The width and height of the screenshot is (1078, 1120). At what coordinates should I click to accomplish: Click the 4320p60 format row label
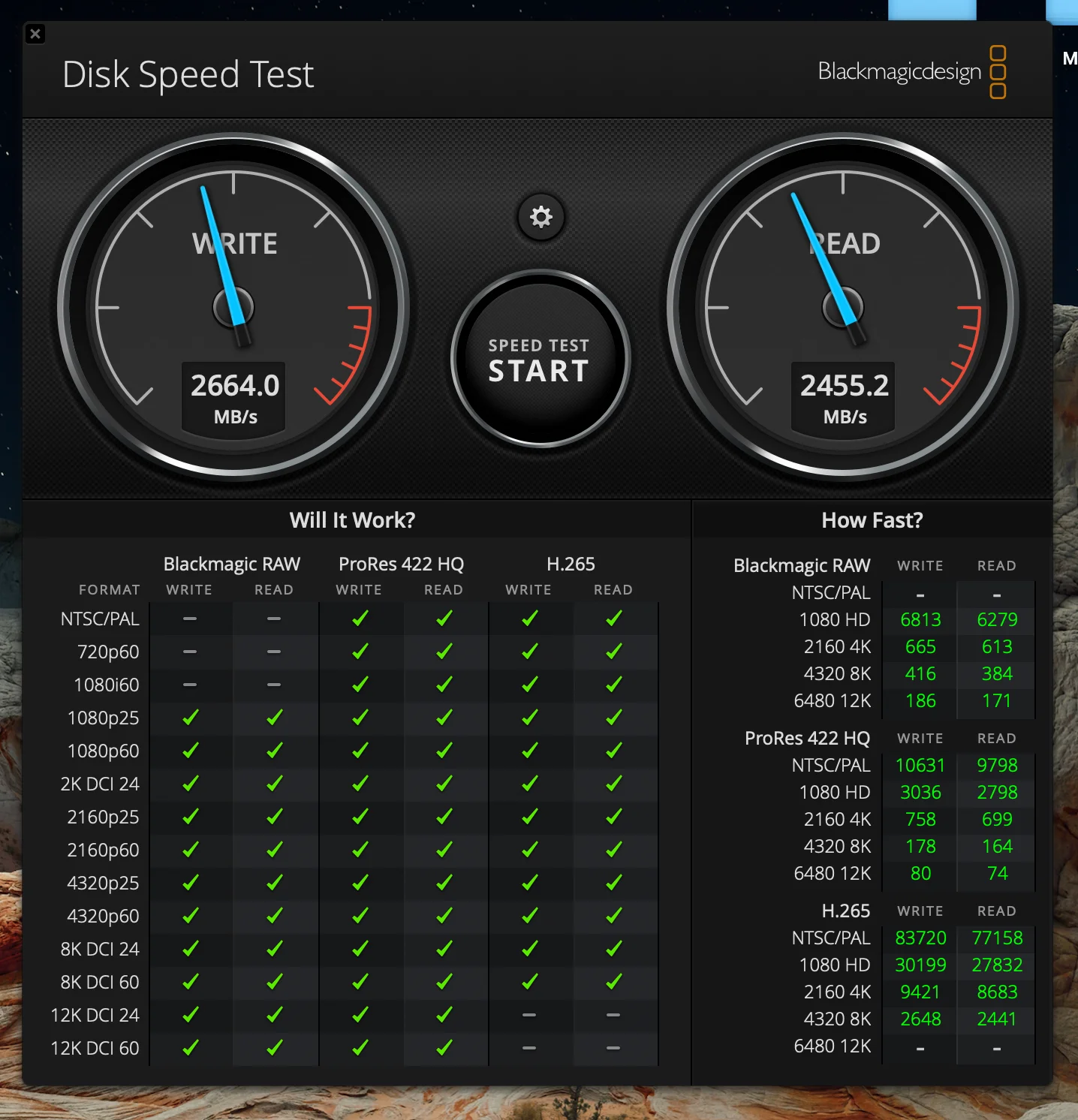[103, 916]
